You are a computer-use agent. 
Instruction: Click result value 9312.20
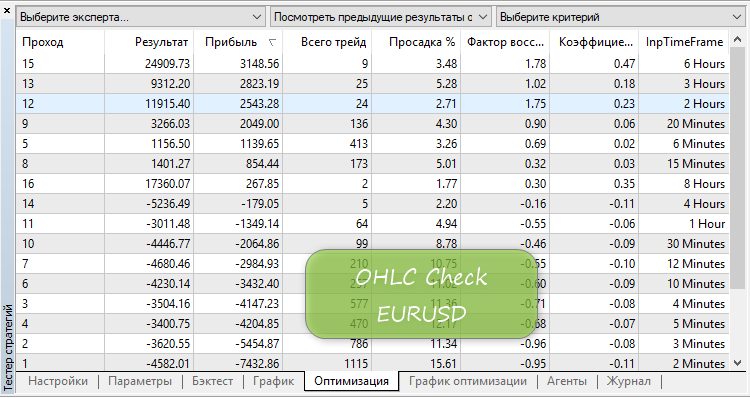(x=170, y=84)
